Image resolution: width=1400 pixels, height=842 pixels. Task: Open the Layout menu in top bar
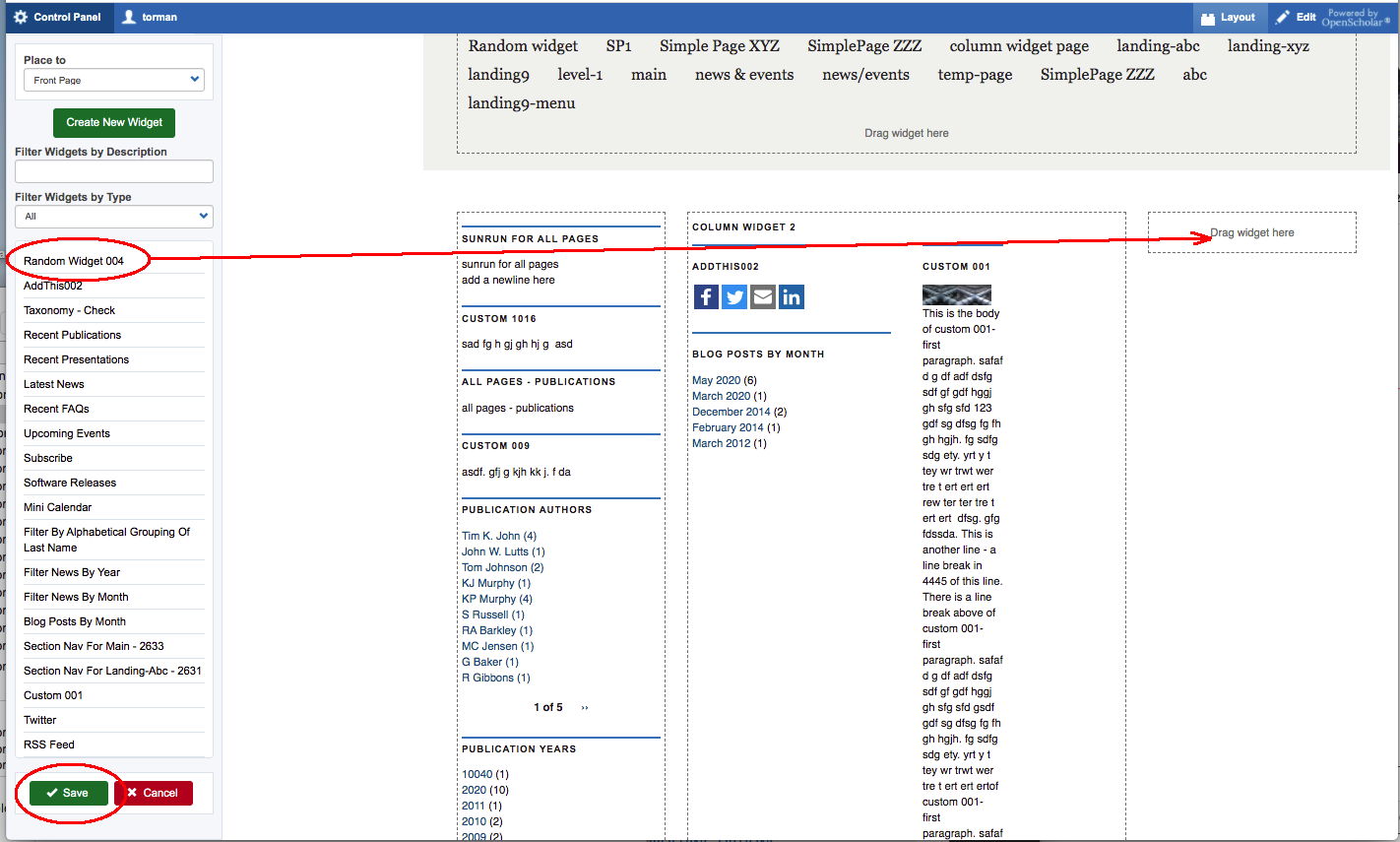click(1228, 17)
